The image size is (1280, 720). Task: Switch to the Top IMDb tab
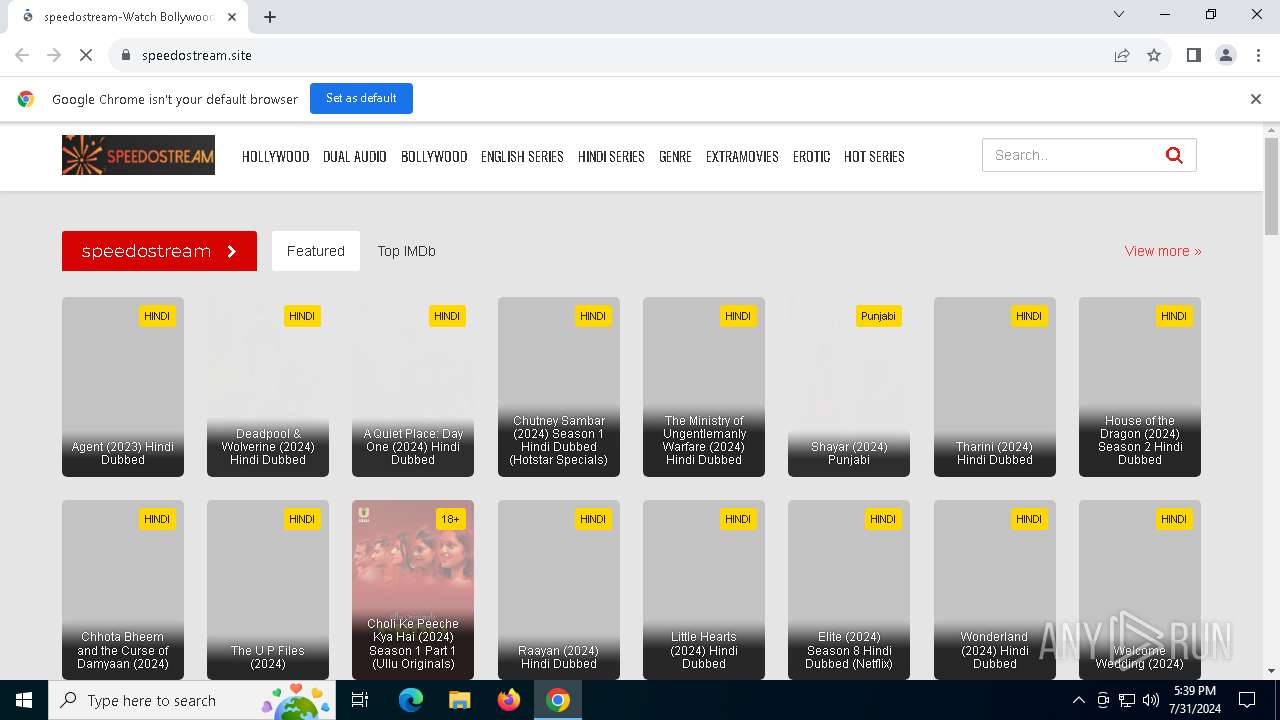click(x=406, y=251)
